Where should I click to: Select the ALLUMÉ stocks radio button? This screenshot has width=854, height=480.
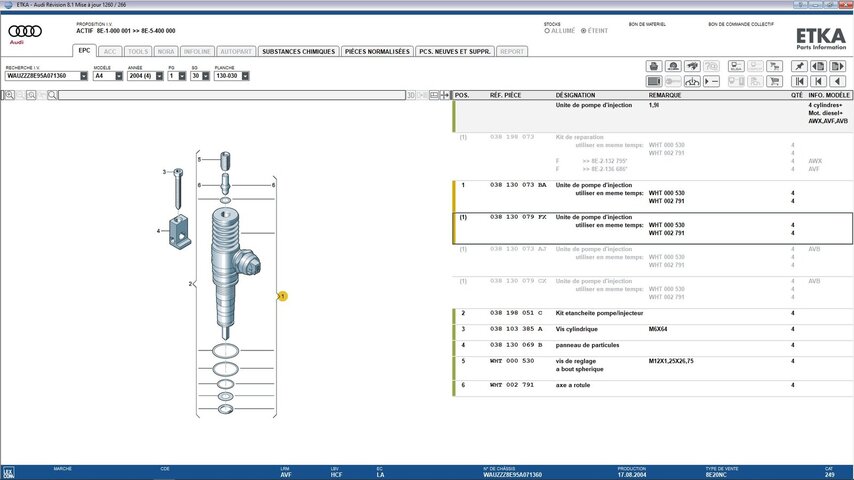[x=547, y=31]
